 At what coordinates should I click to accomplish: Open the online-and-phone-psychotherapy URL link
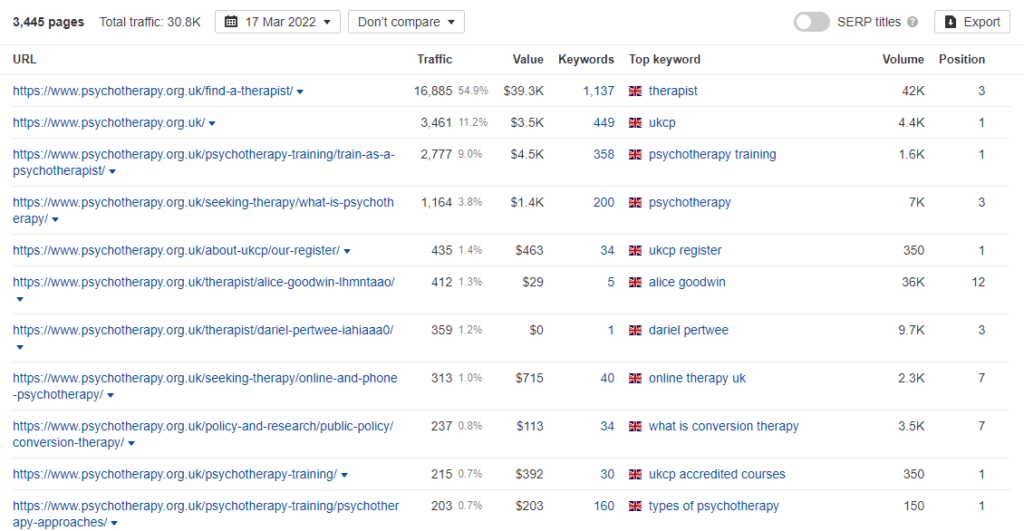204,386
